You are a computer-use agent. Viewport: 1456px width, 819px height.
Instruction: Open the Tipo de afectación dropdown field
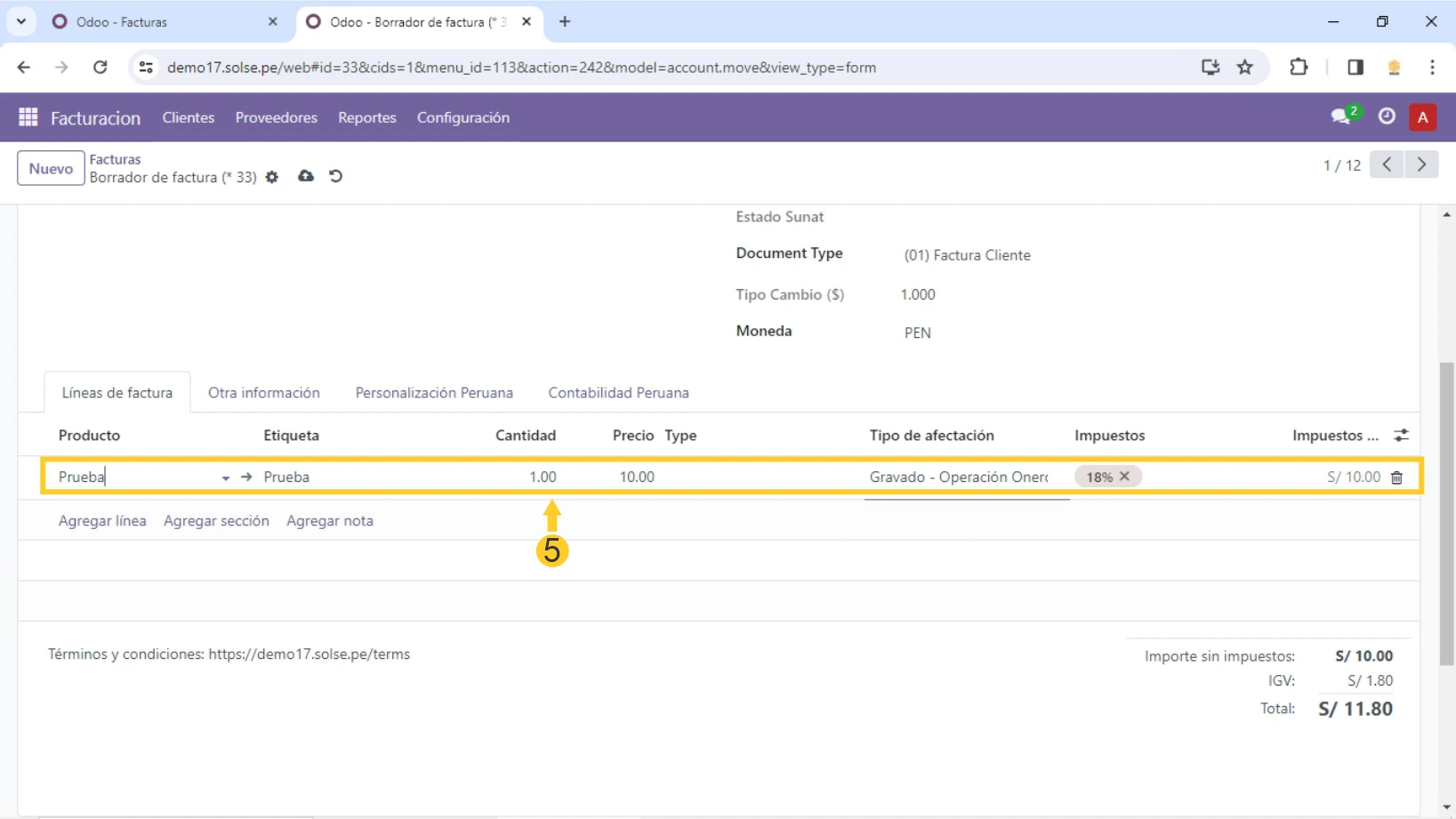point(958,478)
